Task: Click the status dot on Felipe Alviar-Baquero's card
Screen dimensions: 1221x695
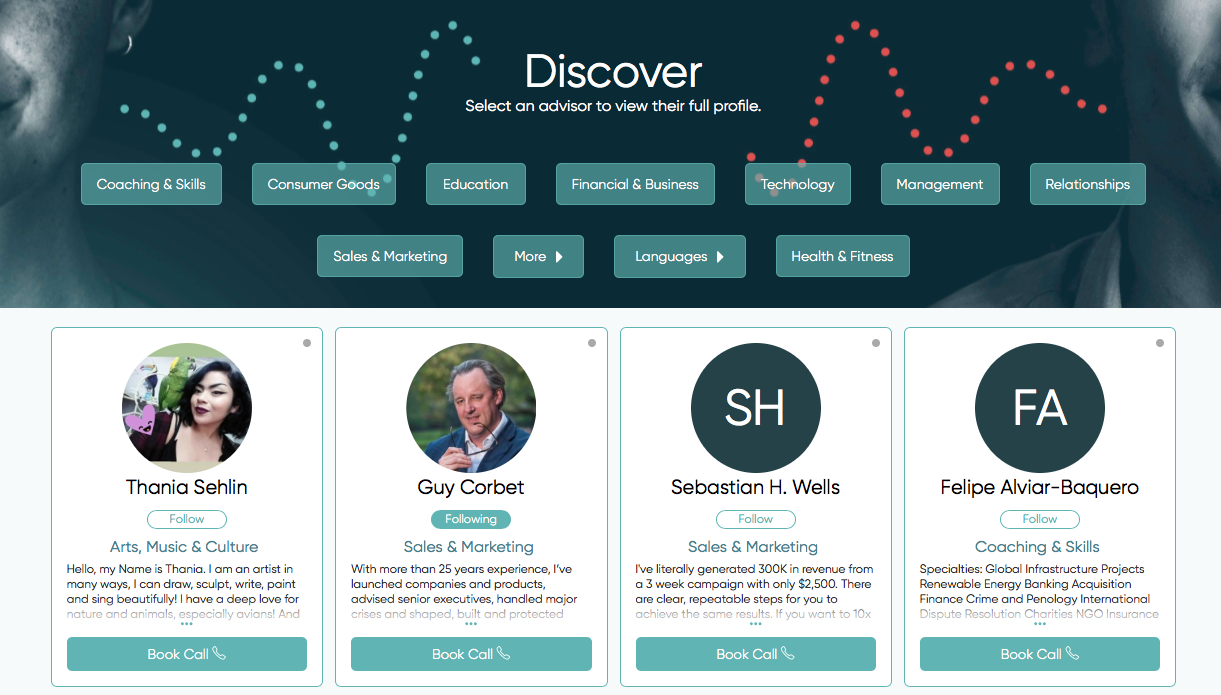Action: pyautogui.click(x=1160, y=343)
